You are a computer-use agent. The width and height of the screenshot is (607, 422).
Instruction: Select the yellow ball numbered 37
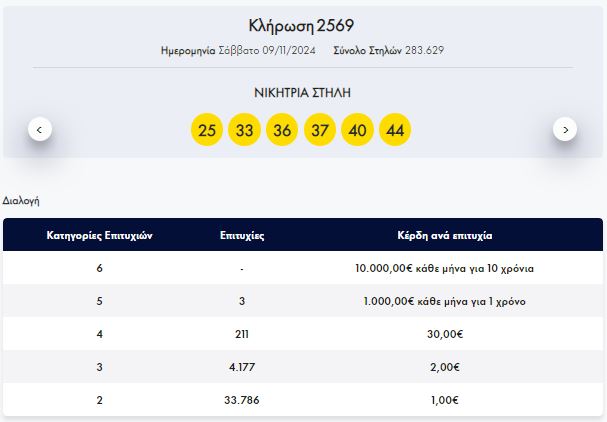pyautogui.click(x=319, y=130)
